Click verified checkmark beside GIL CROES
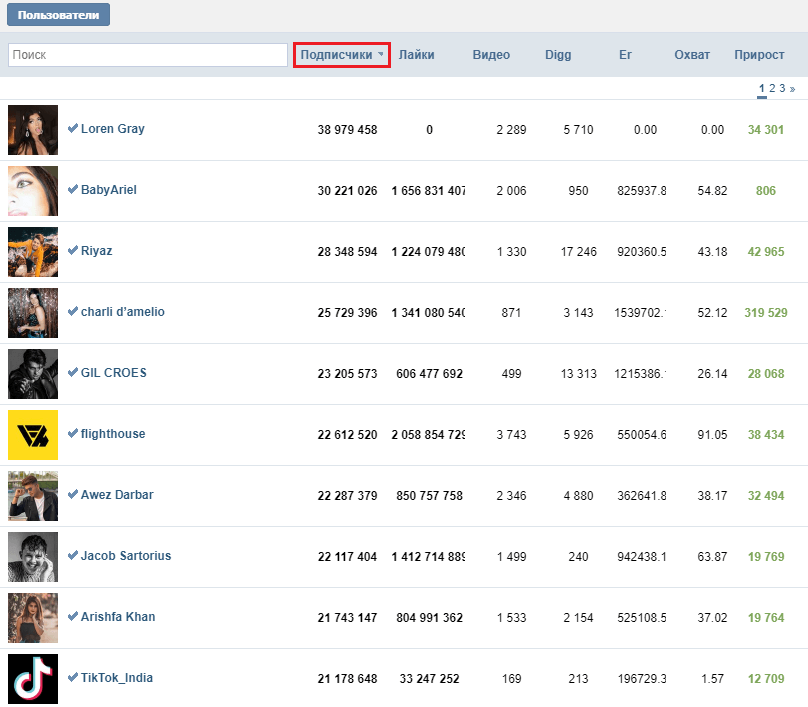 (73, 372)
